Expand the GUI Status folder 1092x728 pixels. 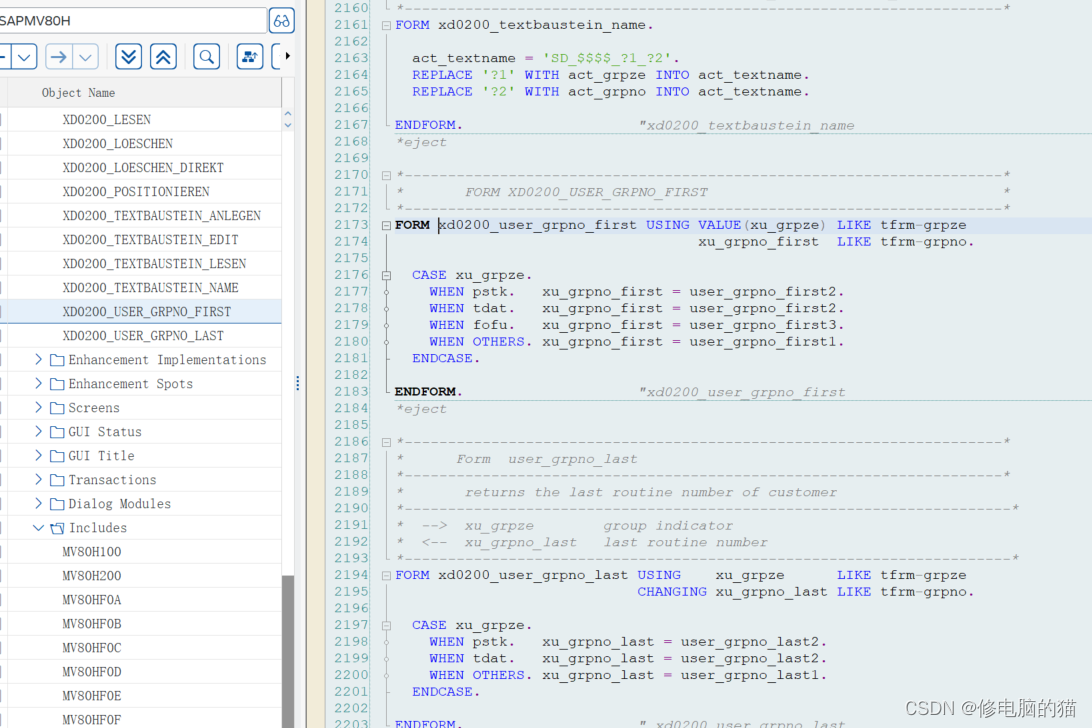click(38, 431)
